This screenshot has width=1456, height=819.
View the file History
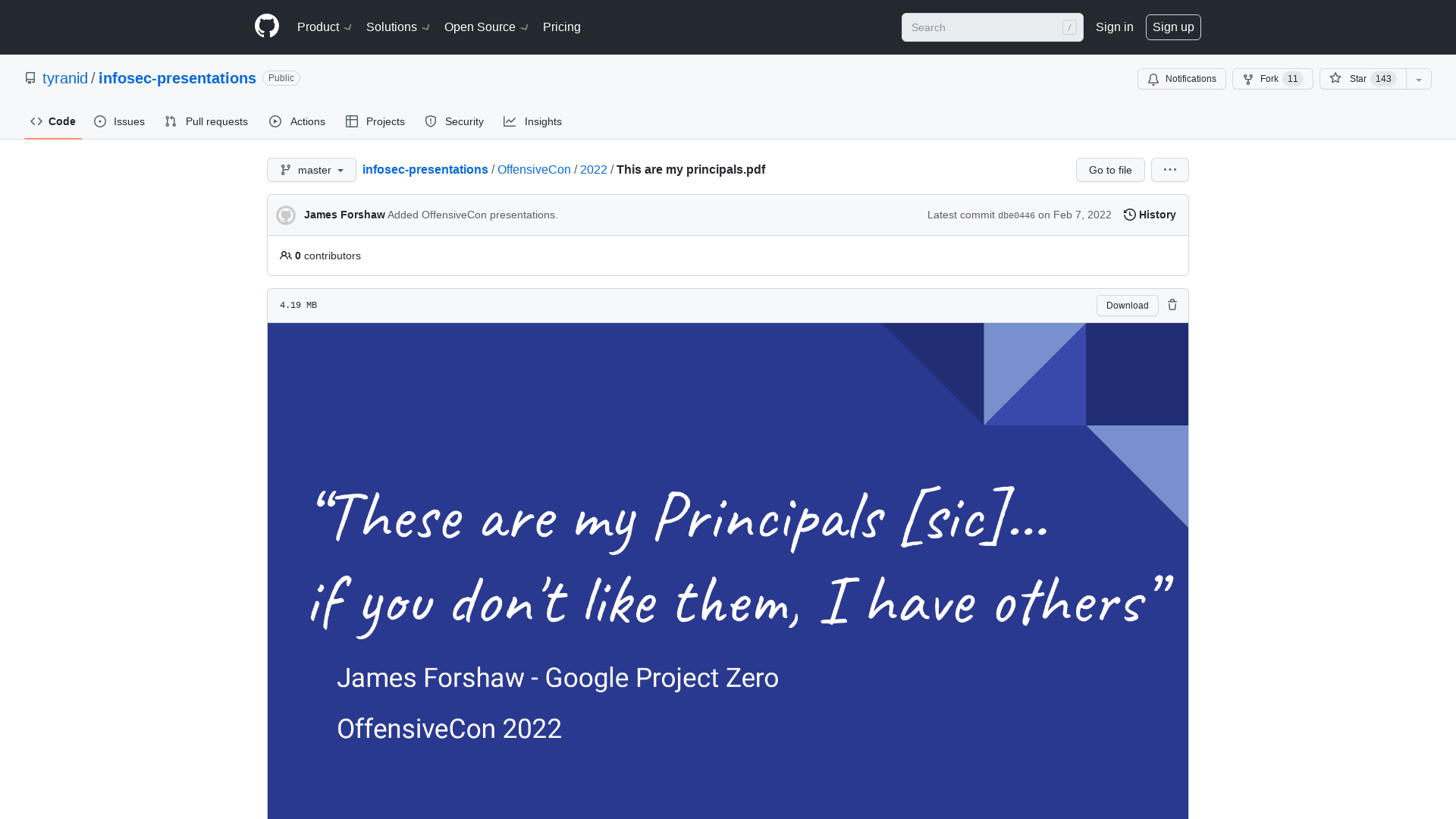pos(1150,215)
